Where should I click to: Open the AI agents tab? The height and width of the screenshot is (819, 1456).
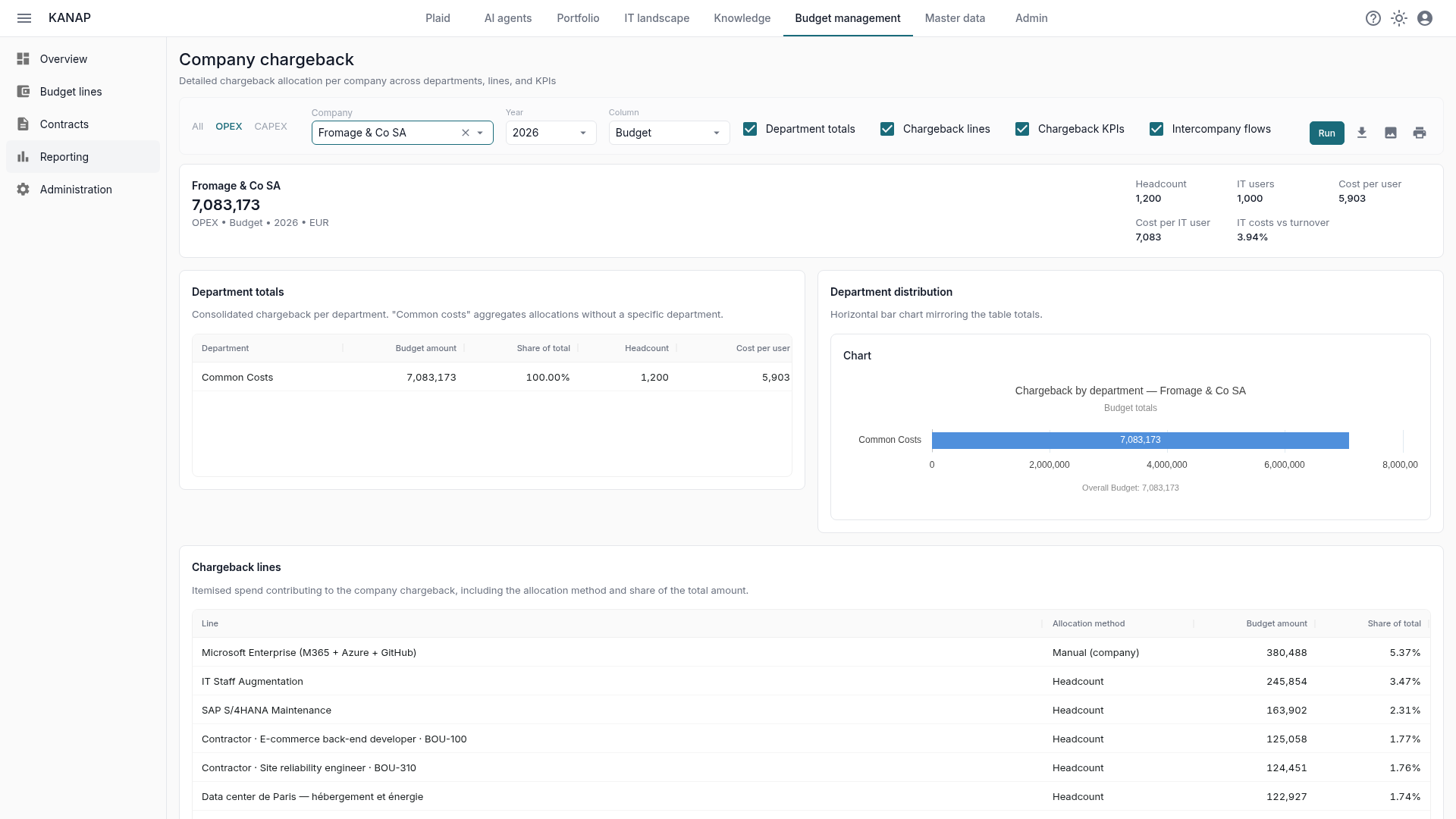coord(508,18)
